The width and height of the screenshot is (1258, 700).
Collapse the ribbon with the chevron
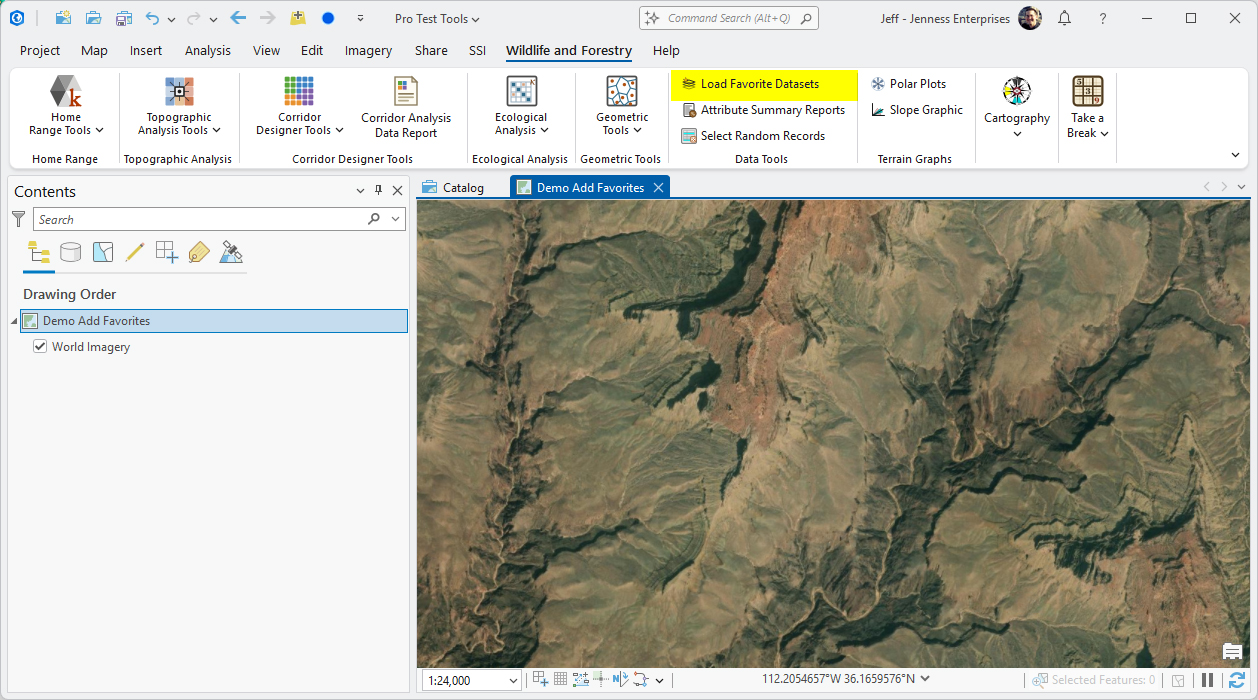[x=1235, y=155]
